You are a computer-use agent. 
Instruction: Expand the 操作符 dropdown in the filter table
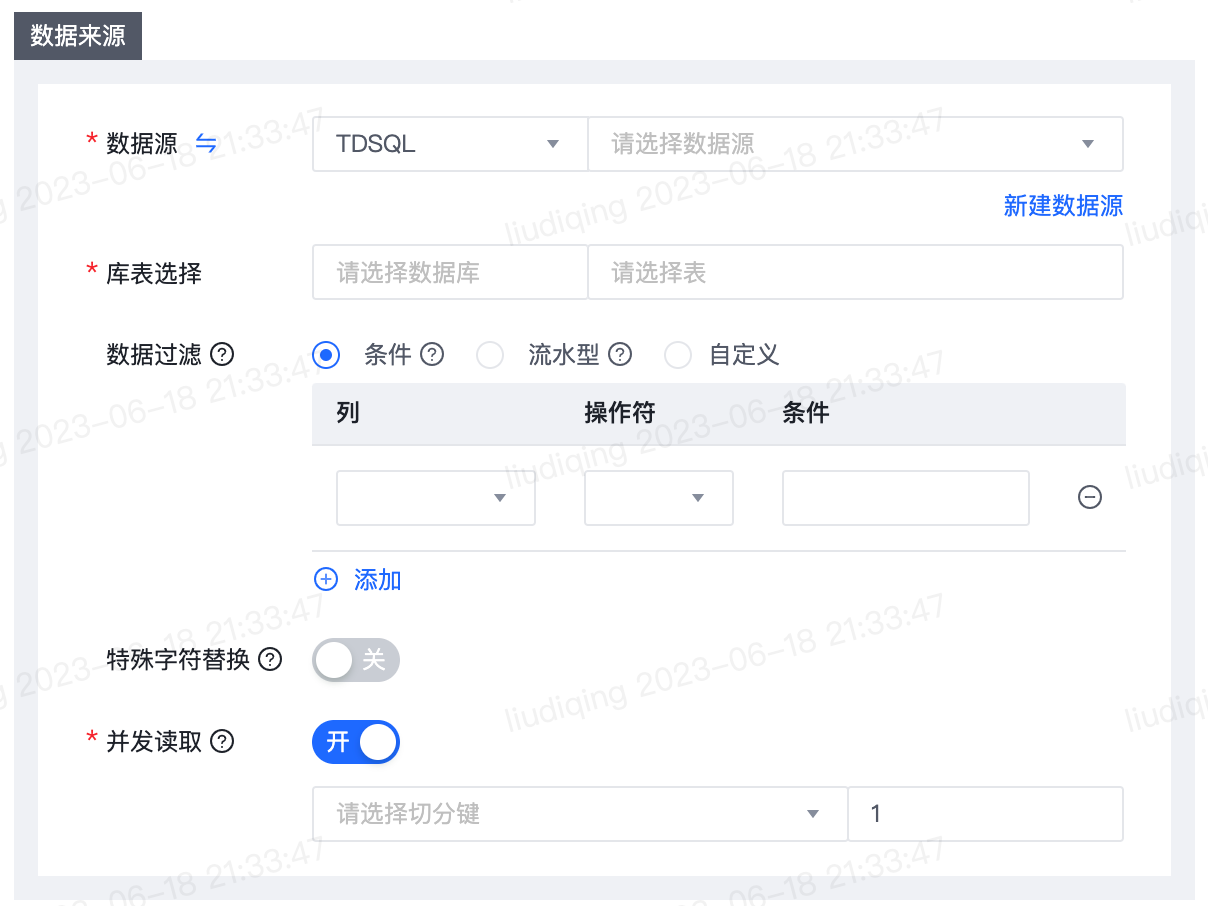pos(658,497)
